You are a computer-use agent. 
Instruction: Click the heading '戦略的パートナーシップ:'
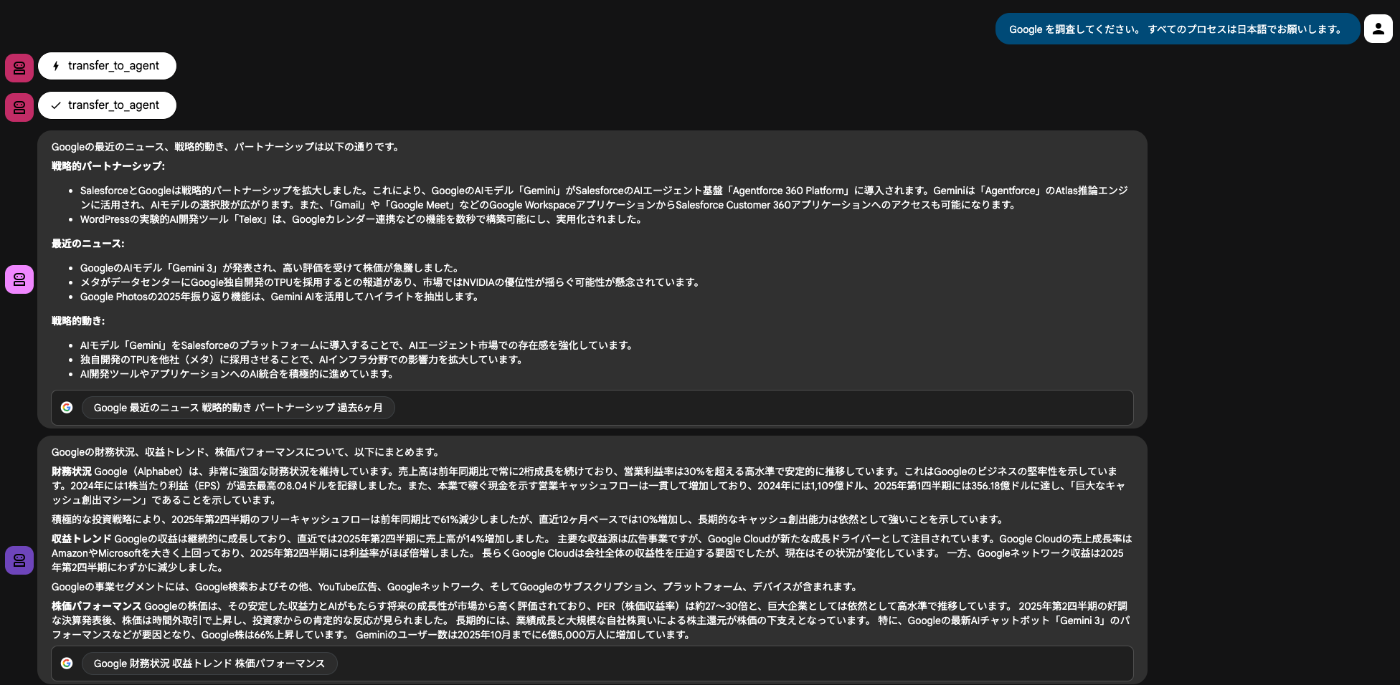tap(108, 166)
